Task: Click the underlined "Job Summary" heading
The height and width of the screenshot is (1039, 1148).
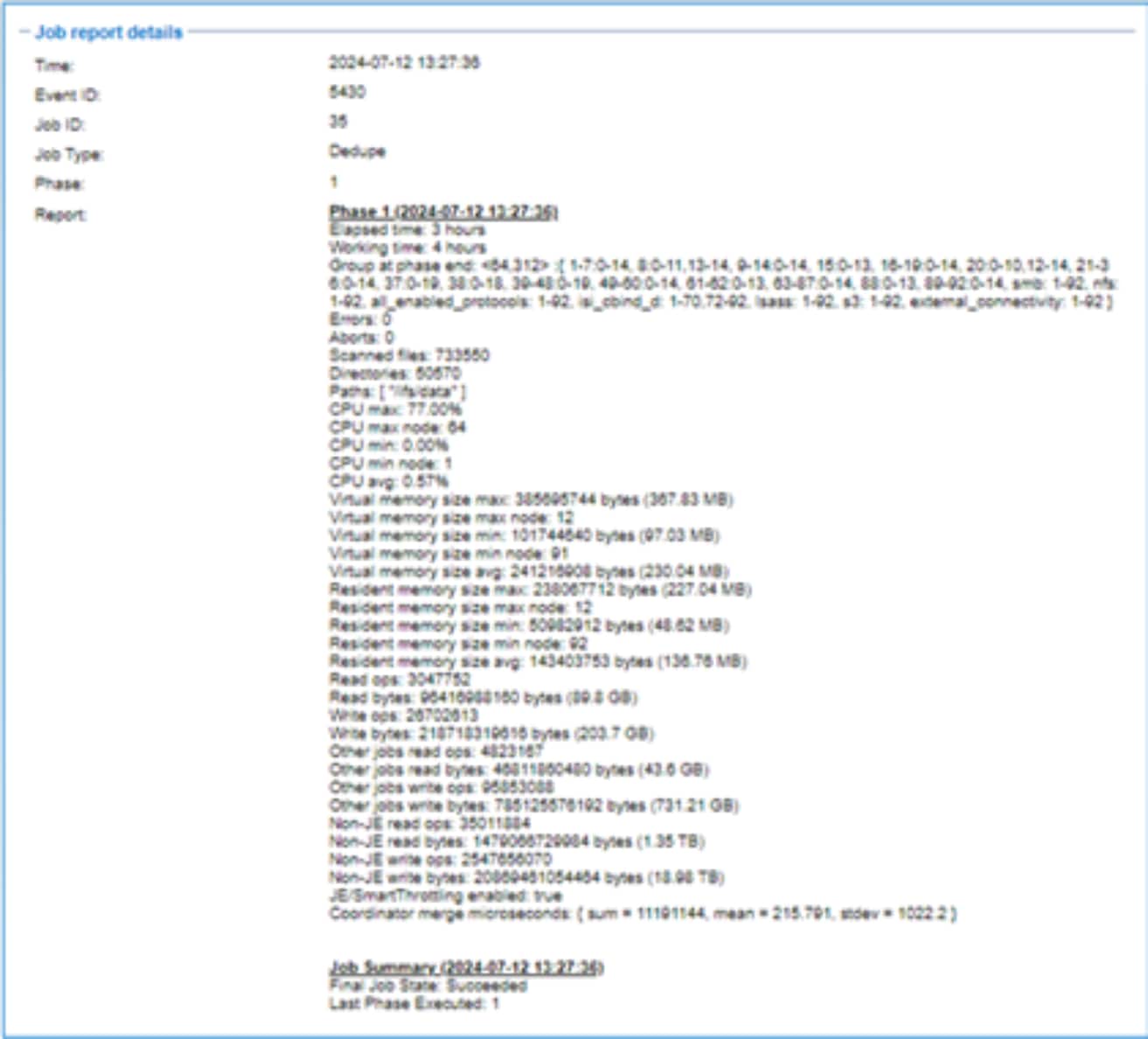Action: 466,967
